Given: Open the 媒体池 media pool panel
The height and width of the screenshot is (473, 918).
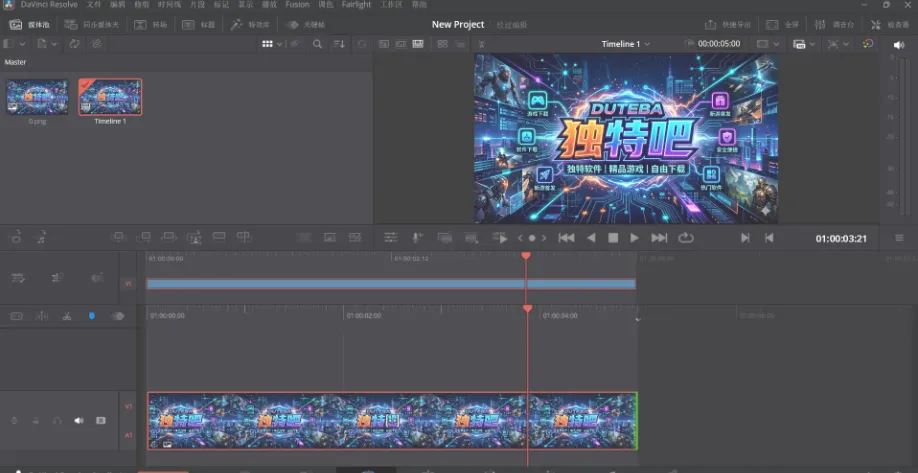Looking at the screenshot, I should pyautogui.click(x=30, y=24).
